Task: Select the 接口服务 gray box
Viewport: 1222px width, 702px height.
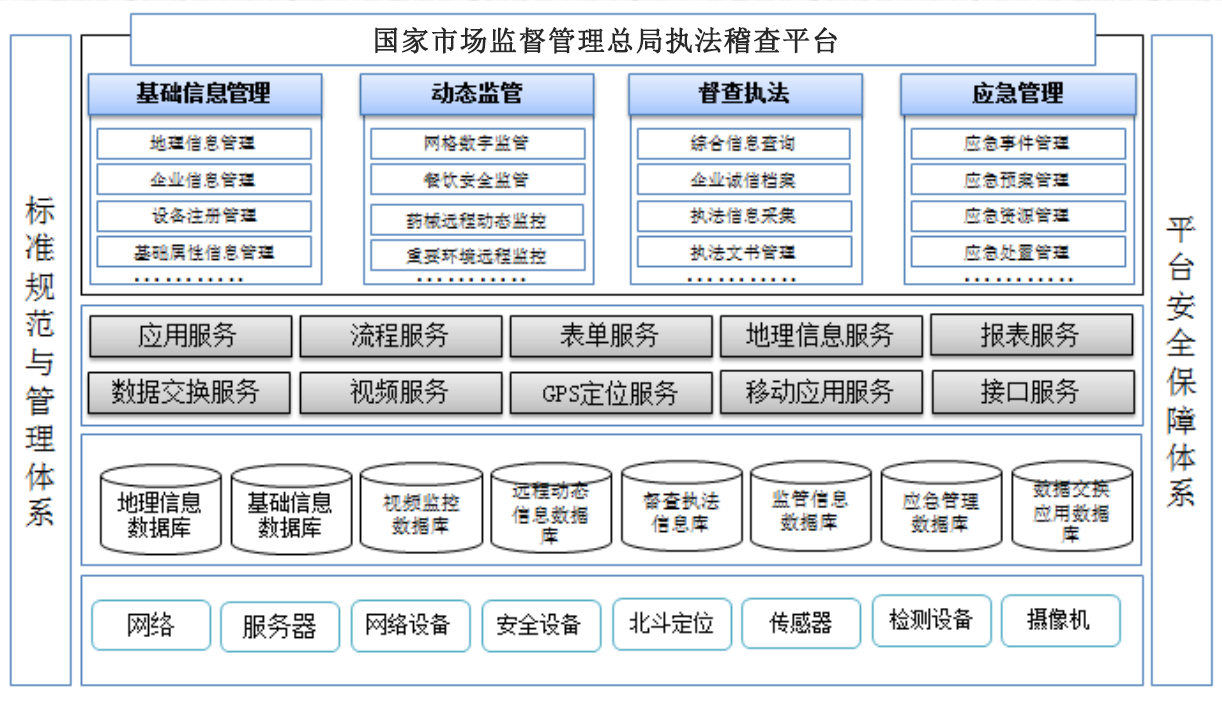Action: [1033, 392]
